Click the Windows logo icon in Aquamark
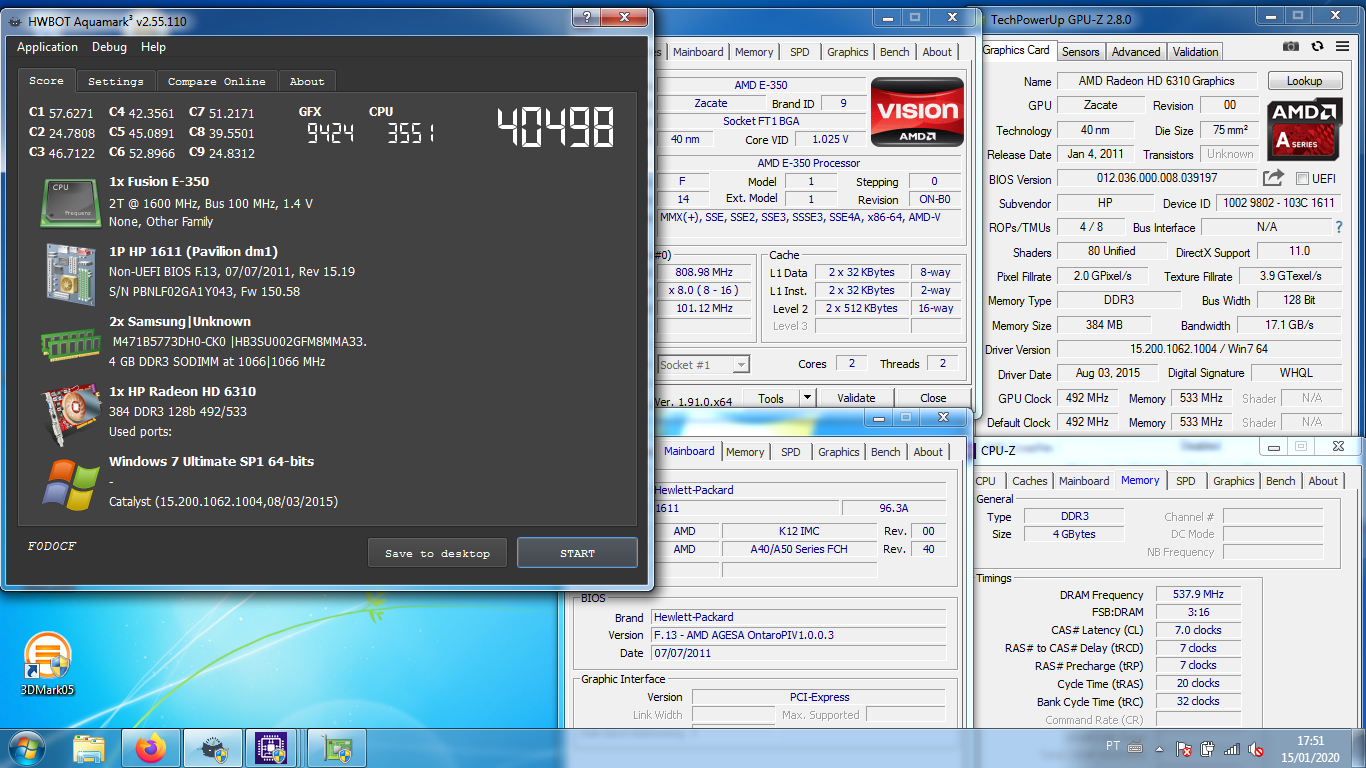 click(70, 484)
